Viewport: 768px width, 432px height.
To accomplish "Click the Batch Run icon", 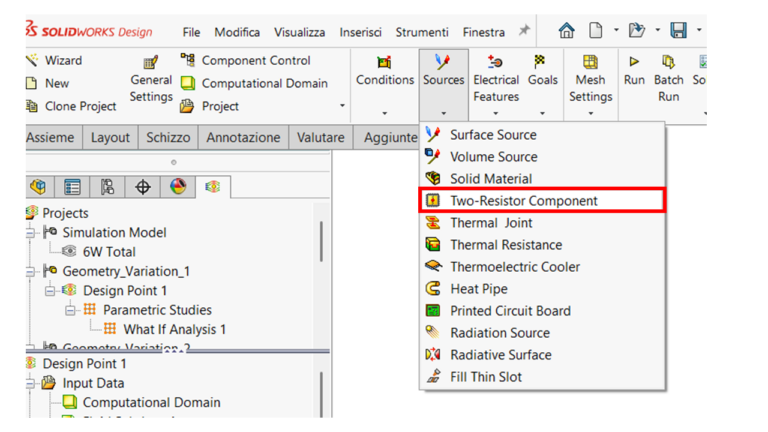I will pyautogui.click(x=668, y=62).
